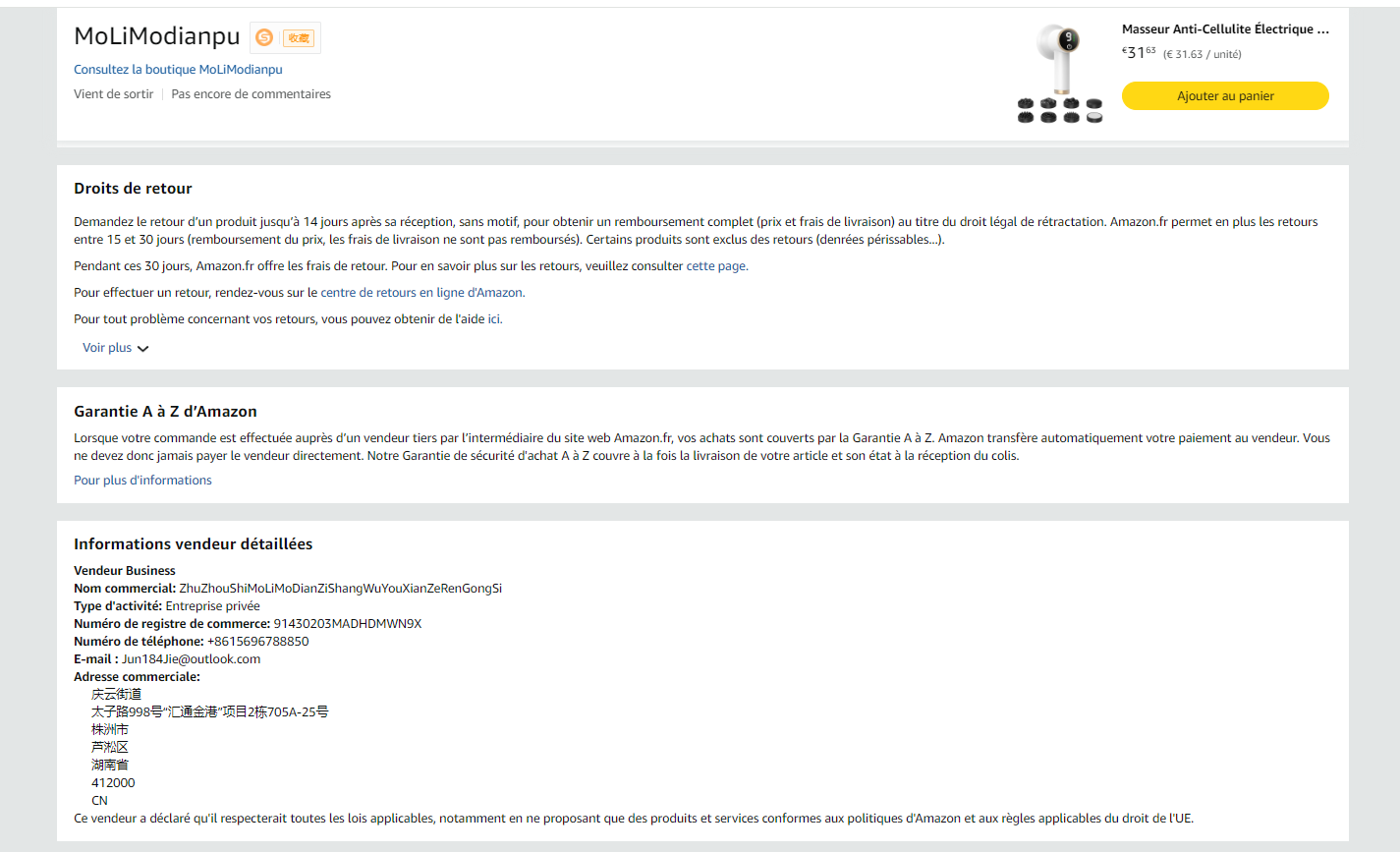Open the cette page returns link
This screenshot has width=1400, height=852.
[x=717, y=266]
